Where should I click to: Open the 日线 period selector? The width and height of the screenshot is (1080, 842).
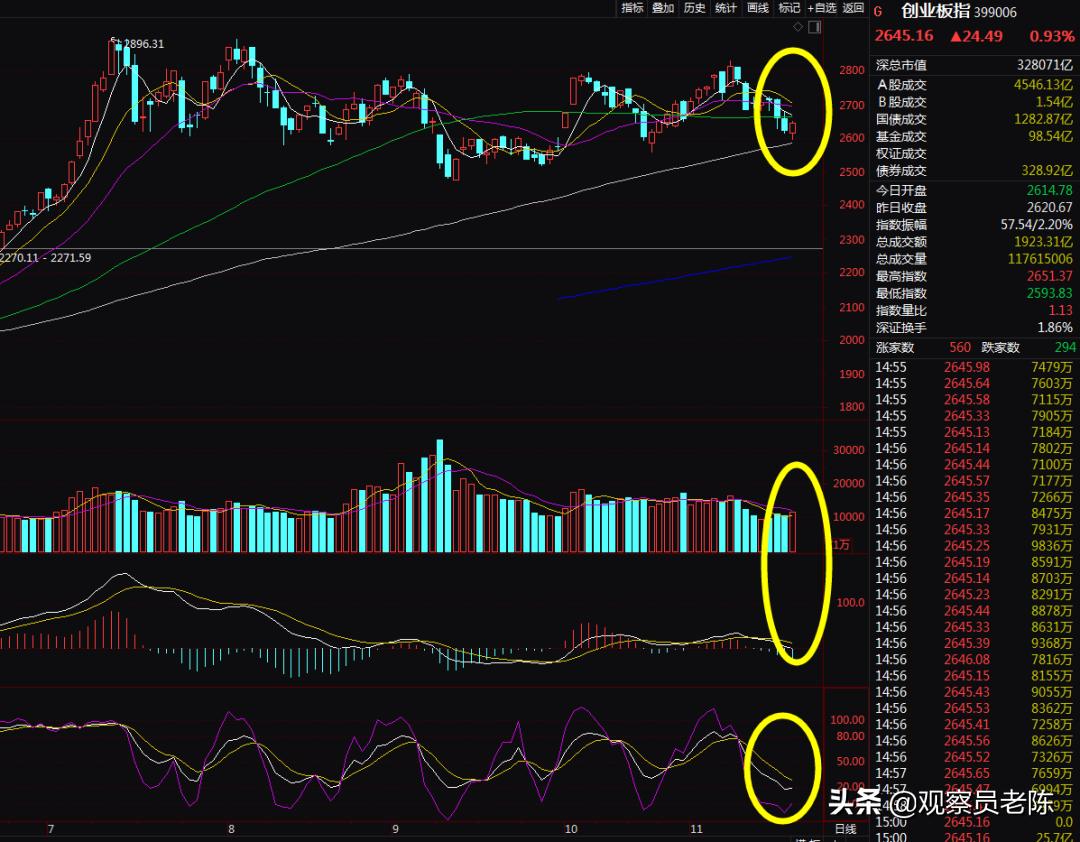[x=845, y=829]
